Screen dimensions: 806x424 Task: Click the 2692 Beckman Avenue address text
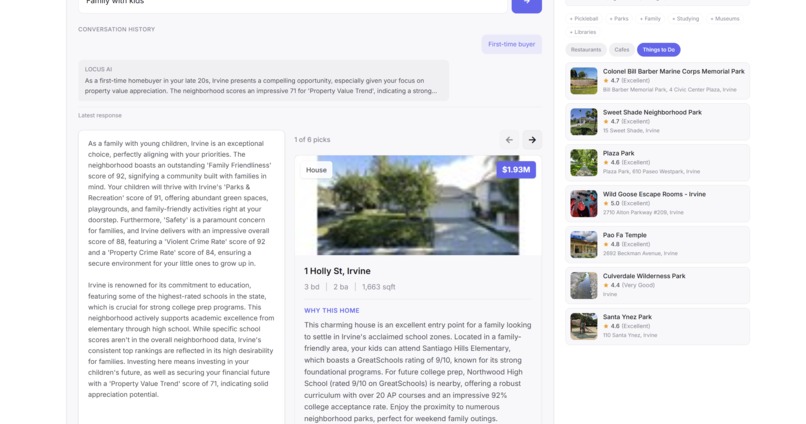coord(640,253)
